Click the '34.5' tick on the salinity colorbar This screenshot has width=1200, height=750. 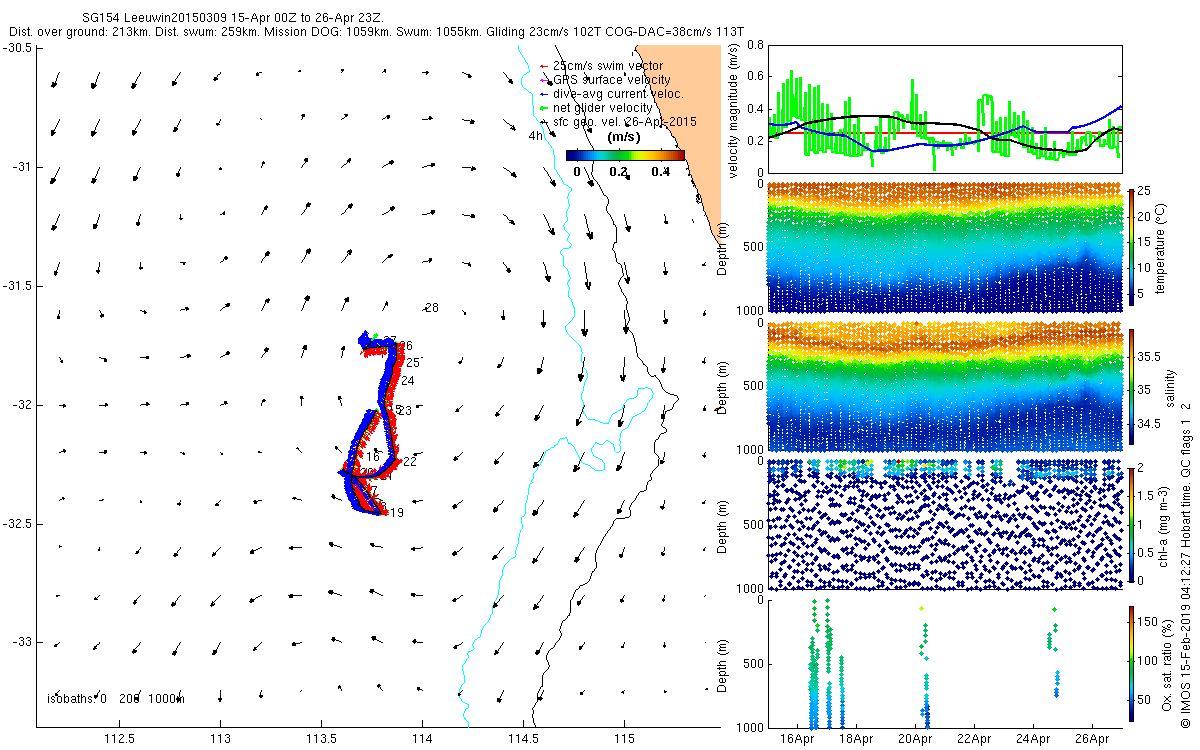1150,424
